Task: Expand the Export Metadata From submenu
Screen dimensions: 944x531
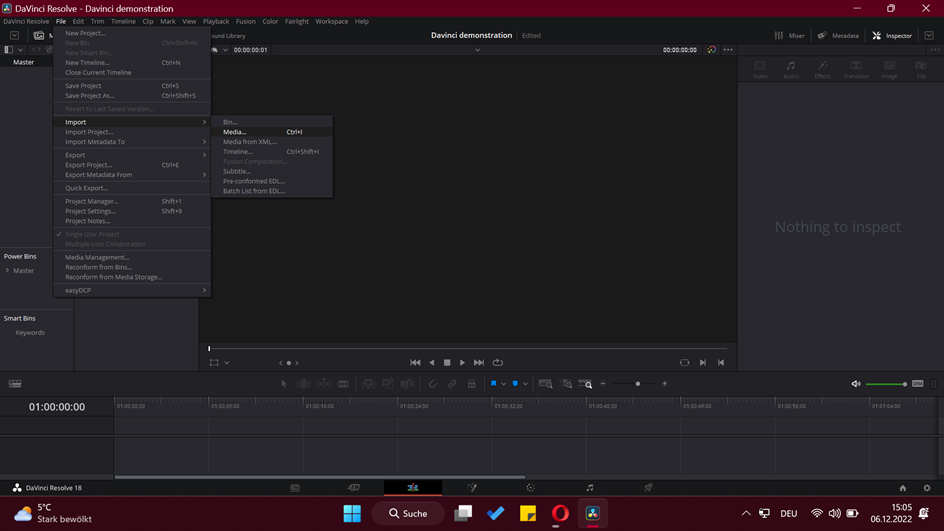Action: click(132, 175)
